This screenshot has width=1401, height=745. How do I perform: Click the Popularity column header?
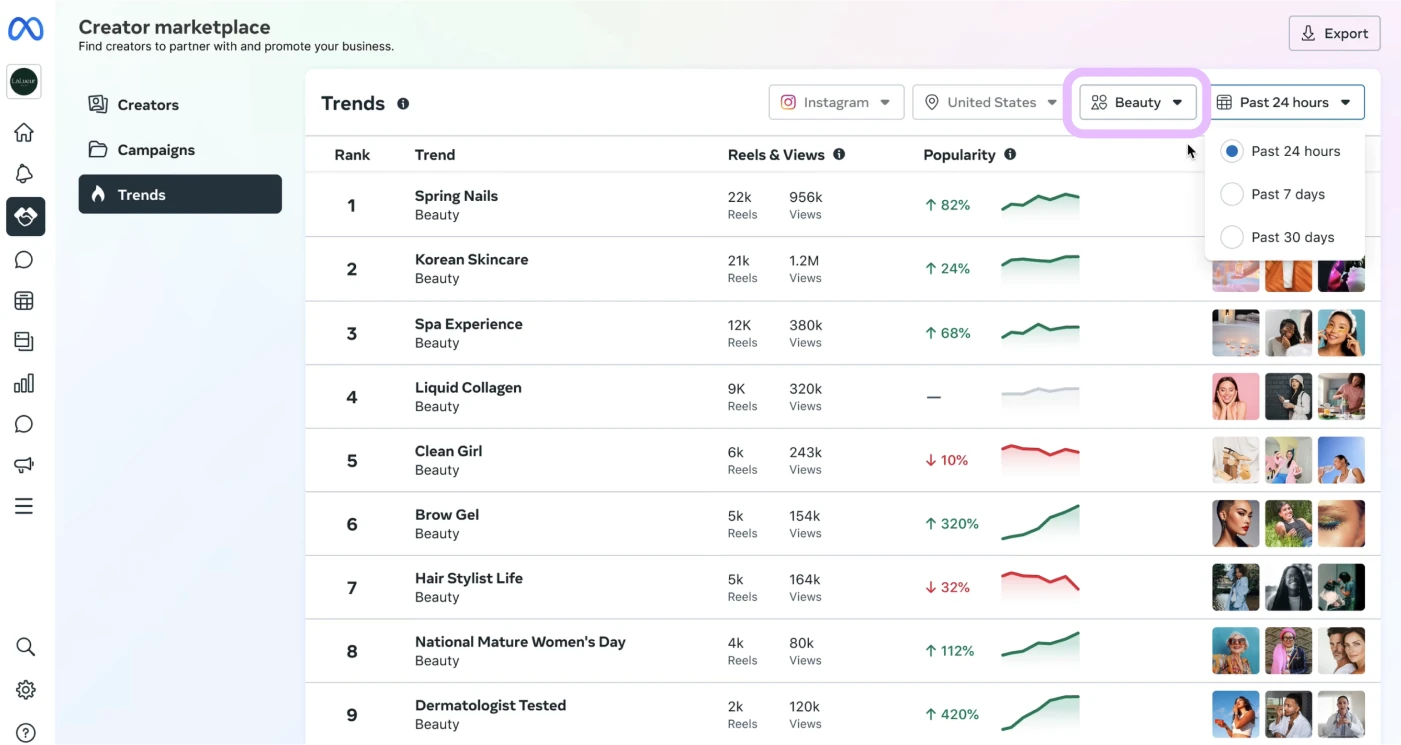pyautogui.click(x=959, y=155)
